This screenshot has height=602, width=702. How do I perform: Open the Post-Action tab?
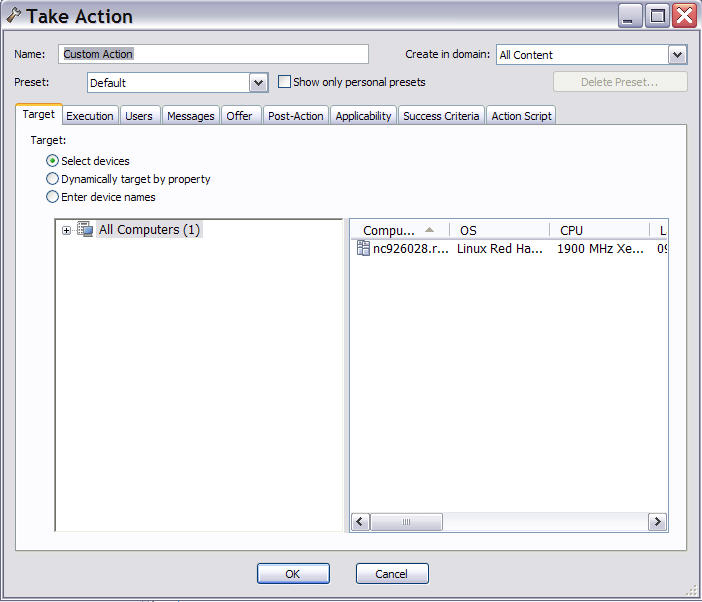(x=296, y=116)
